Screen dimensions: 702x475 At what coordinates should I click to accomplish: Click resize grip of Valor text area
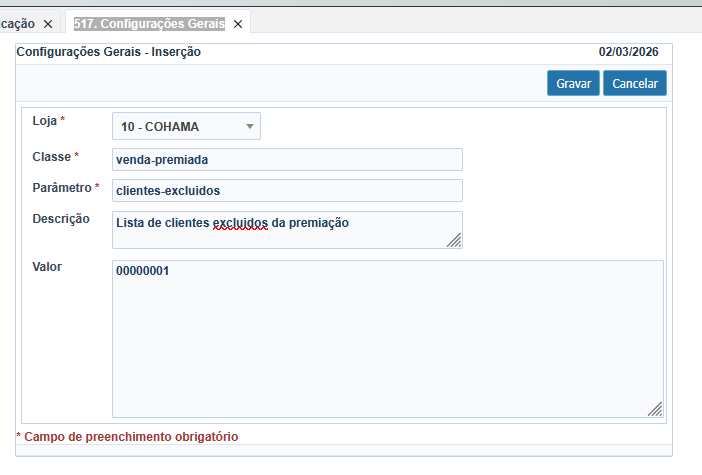(x=654, y=408)
